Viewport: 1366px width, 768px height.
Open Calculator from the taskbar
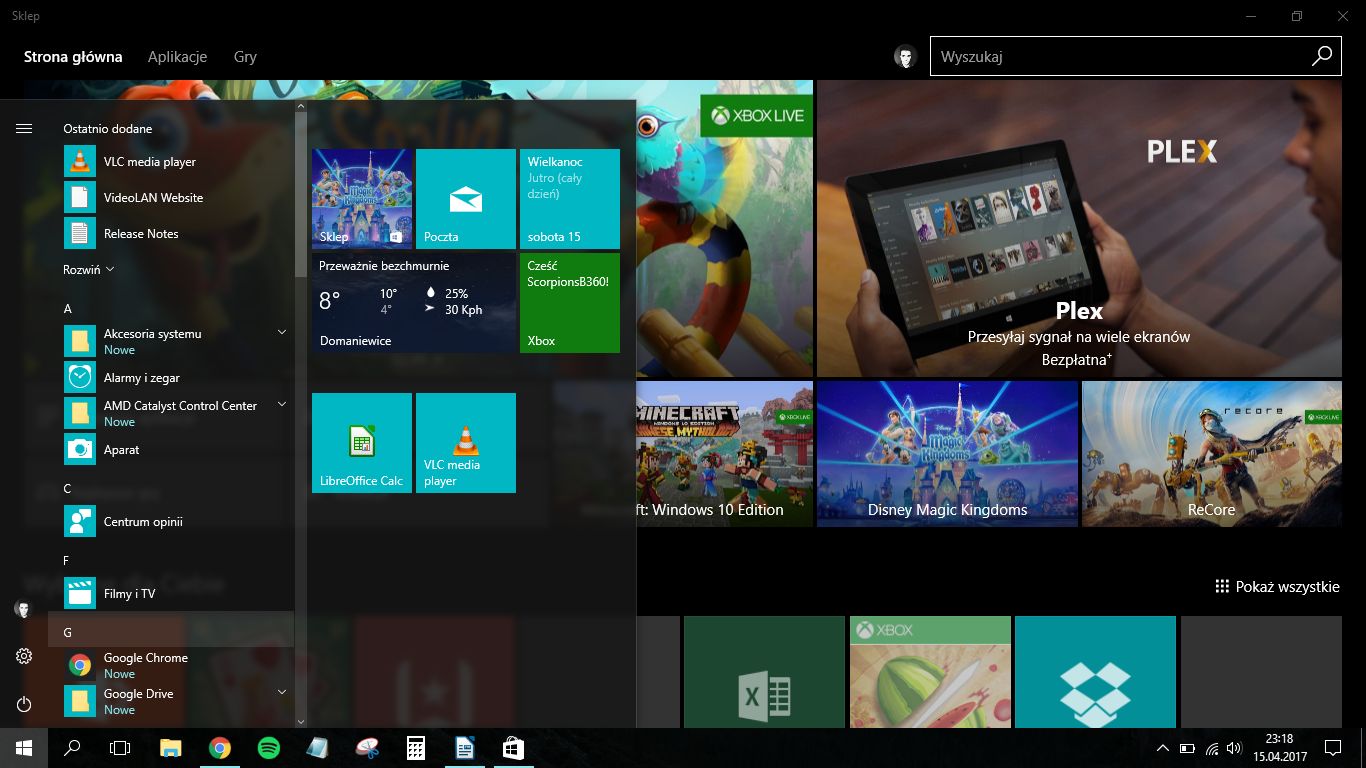(x=416, y=748)
